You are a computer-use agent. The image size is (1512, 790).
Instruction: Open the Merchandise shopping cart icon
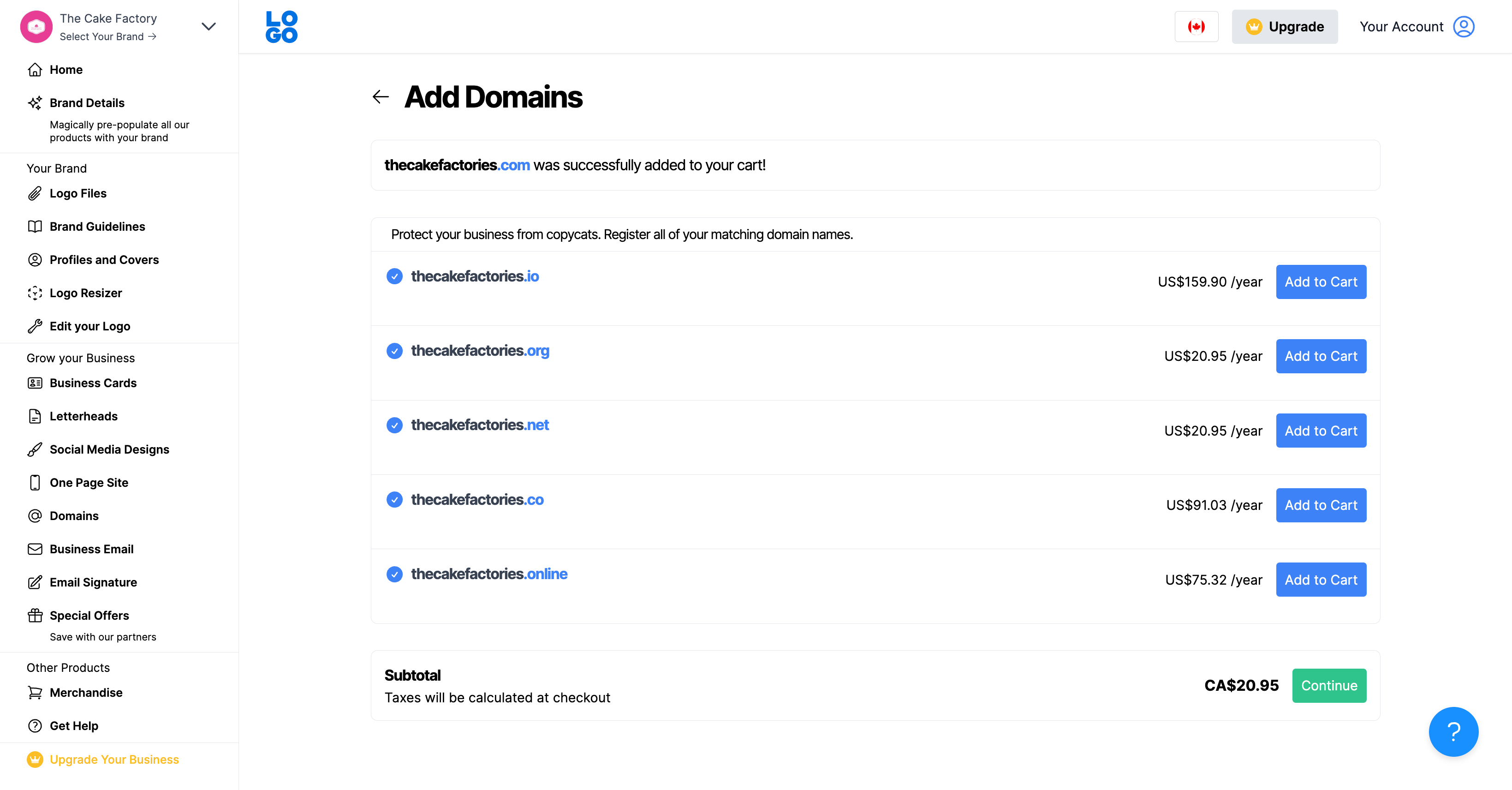click(35, 692)
